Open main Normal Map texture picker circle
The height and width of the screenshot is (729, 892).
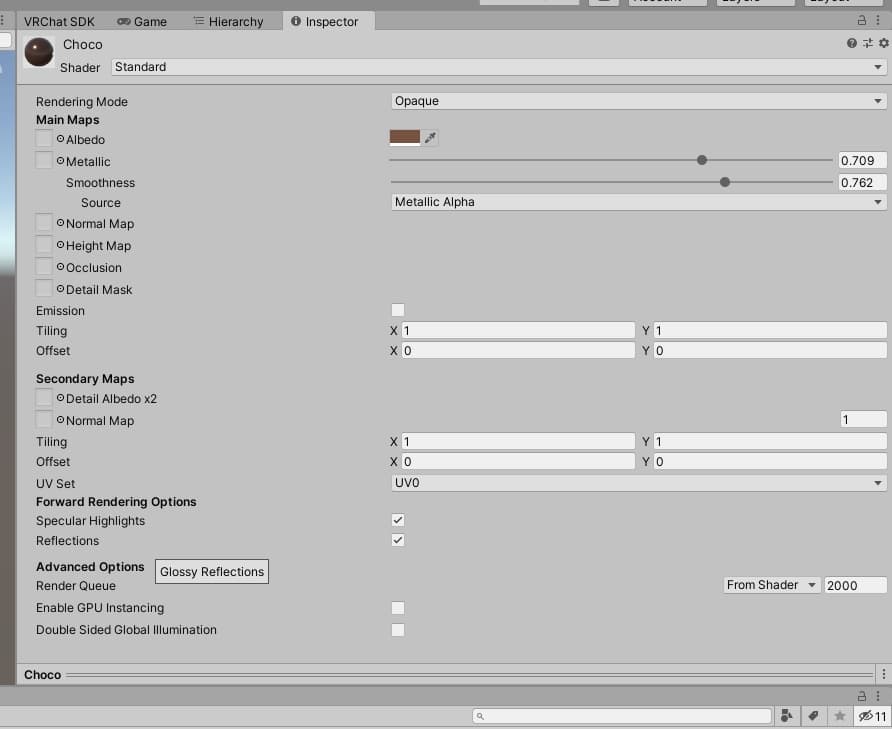click(x=60, y=223)
